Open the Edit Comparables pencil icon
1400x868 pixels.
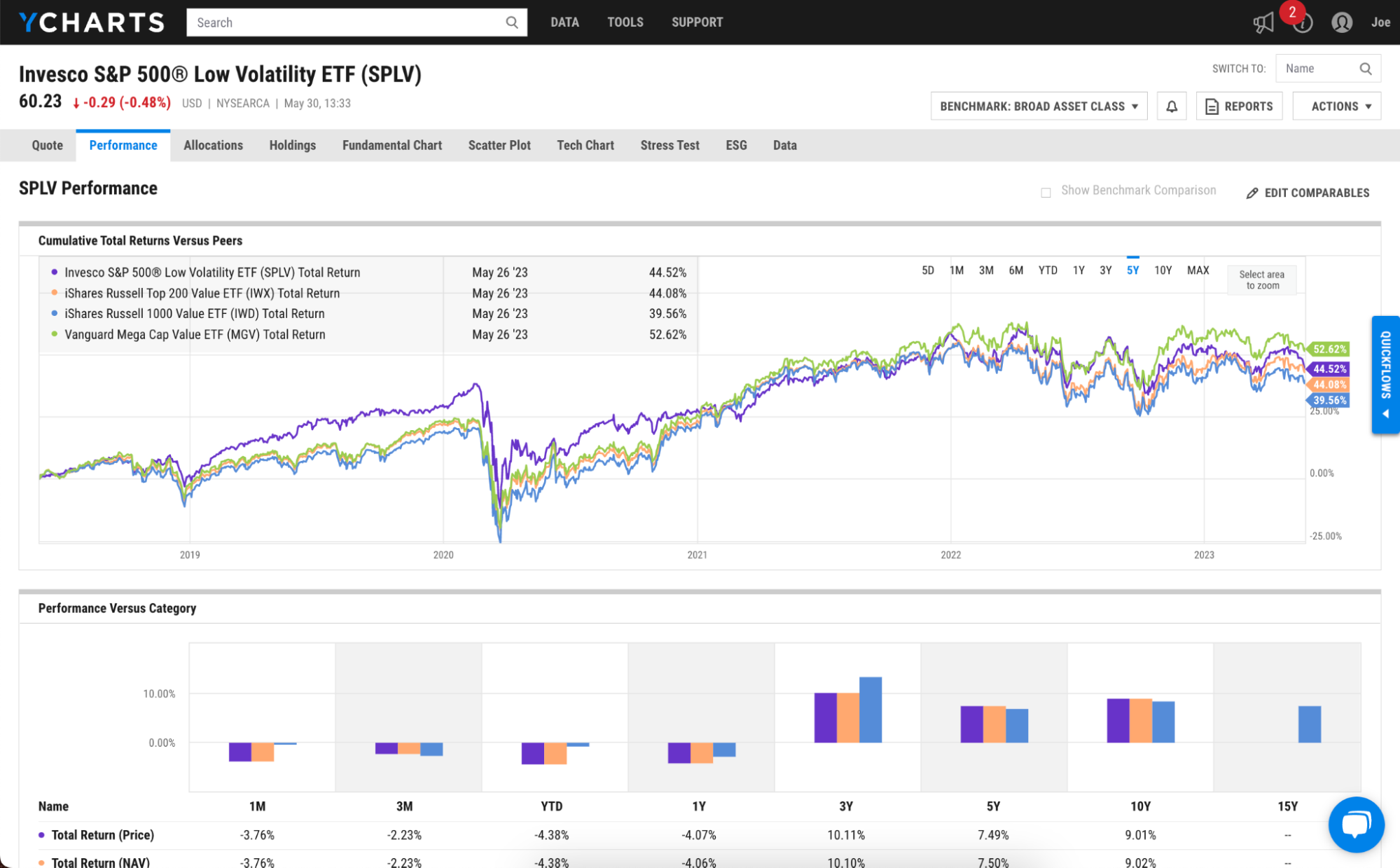coord(1252,193)
